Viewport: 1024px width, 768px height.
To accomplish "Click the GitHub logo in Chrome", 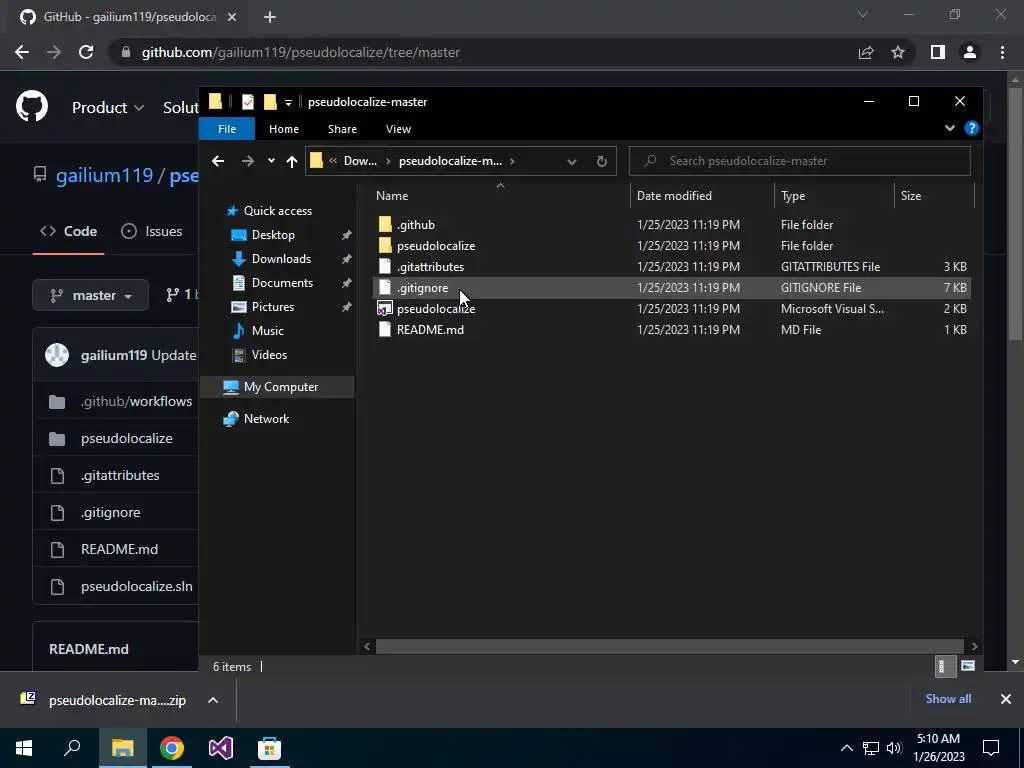I will pyautogui.click(x=32, y=107).
